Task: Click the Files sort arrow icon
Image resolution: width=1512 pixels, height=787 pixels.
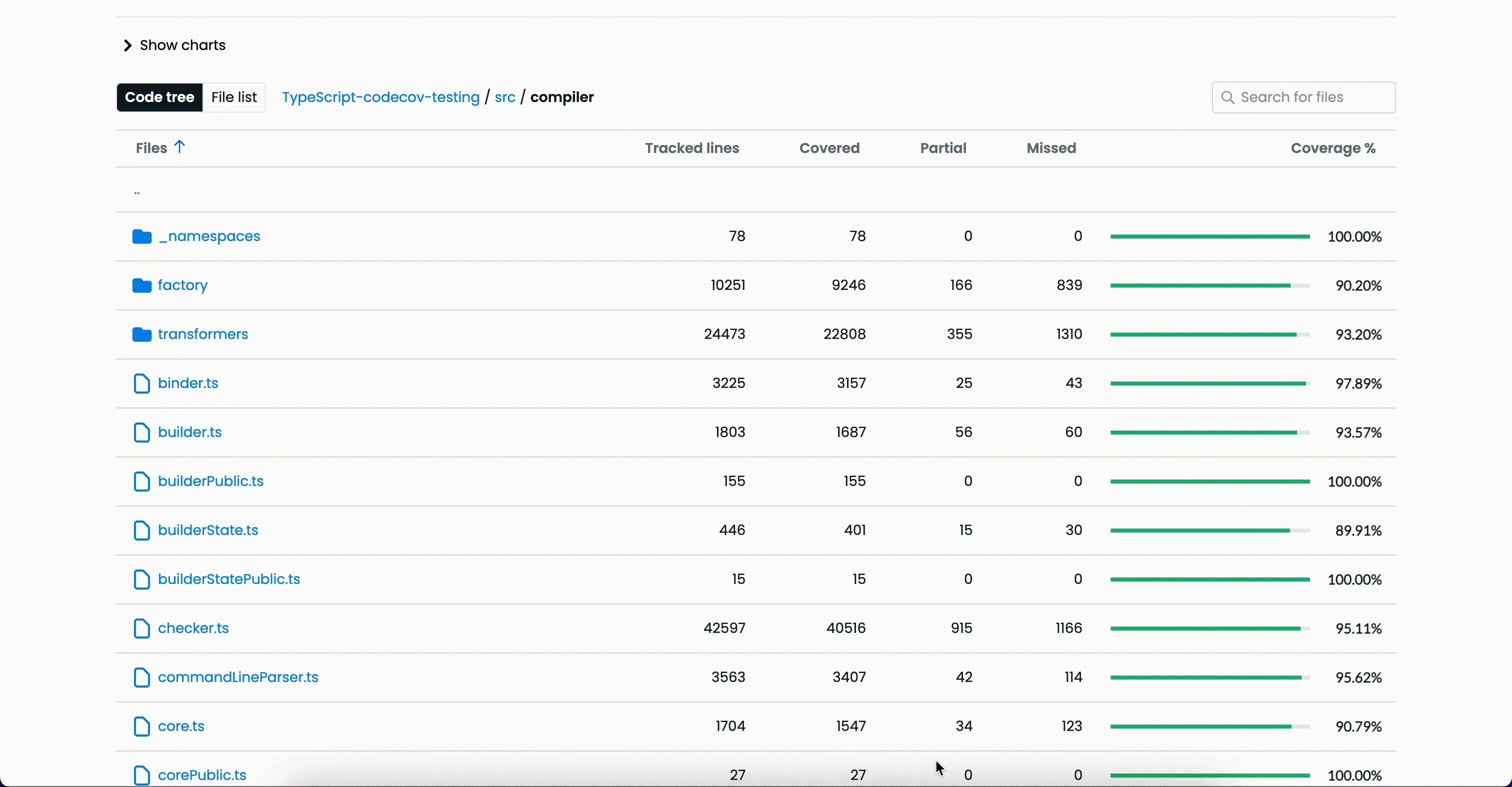Action: point(180,146)
